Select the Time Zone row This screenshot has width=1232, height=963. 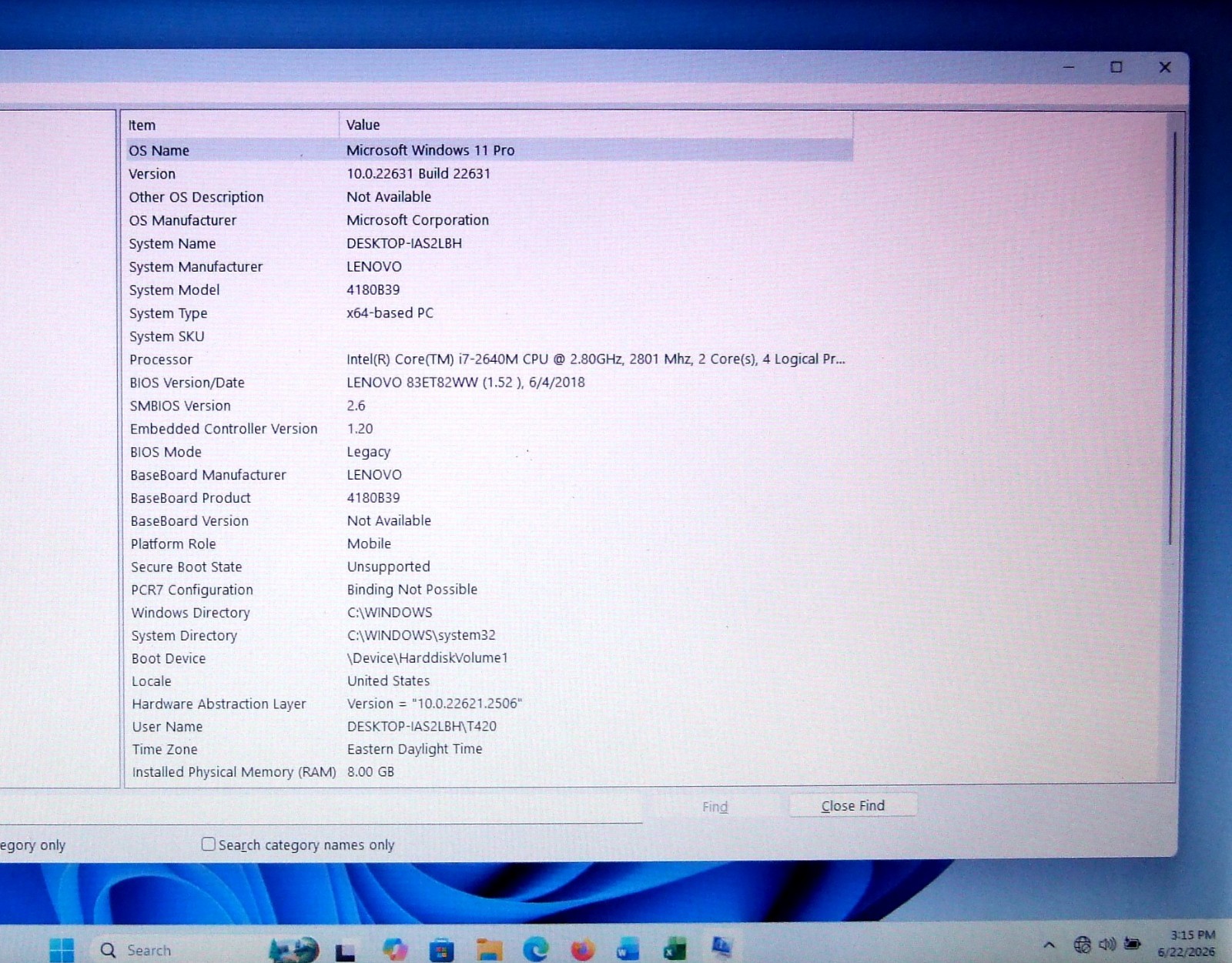pos(489,749)
